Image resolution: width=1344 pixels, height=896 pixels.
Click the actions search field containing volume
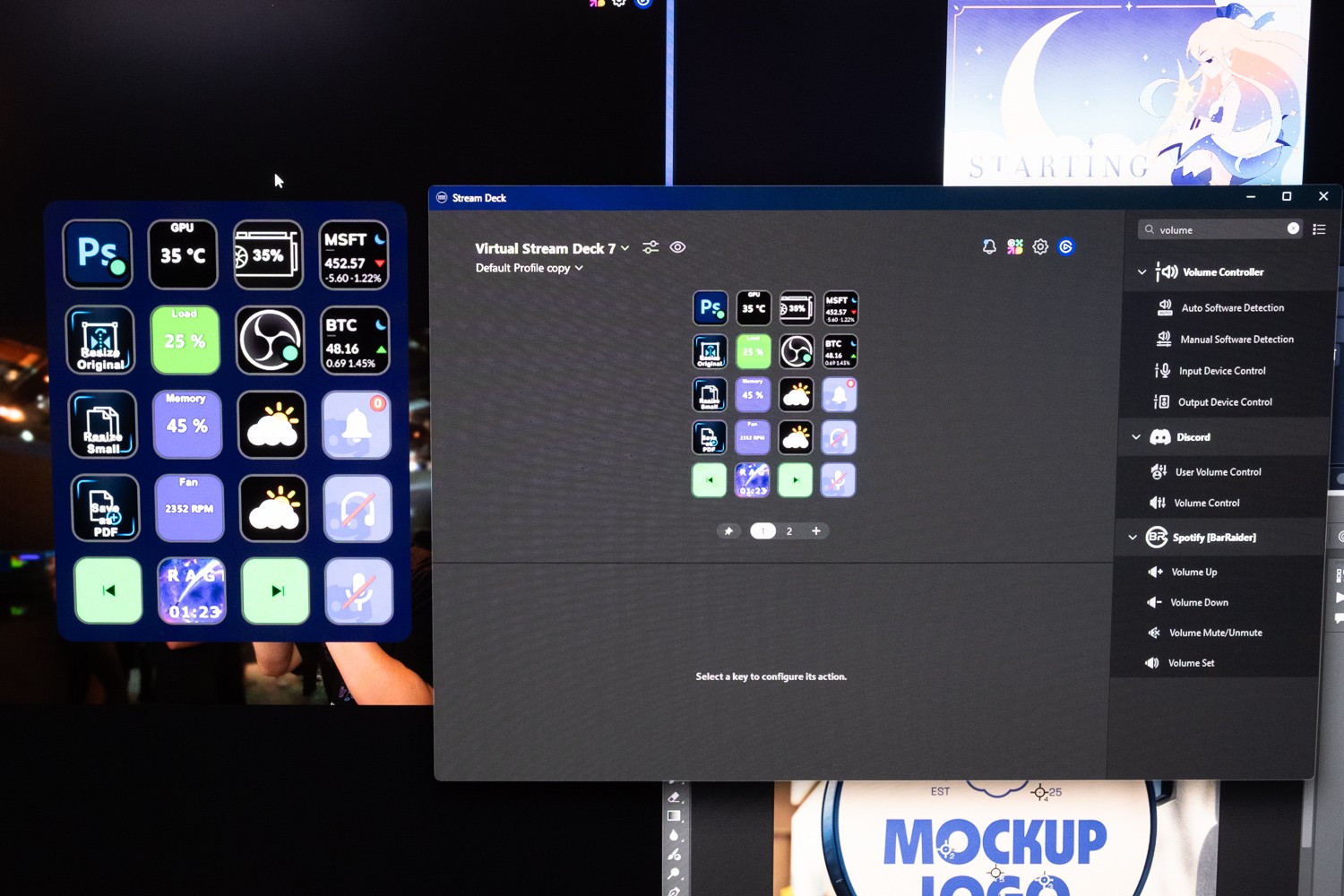click(1219, 229)
